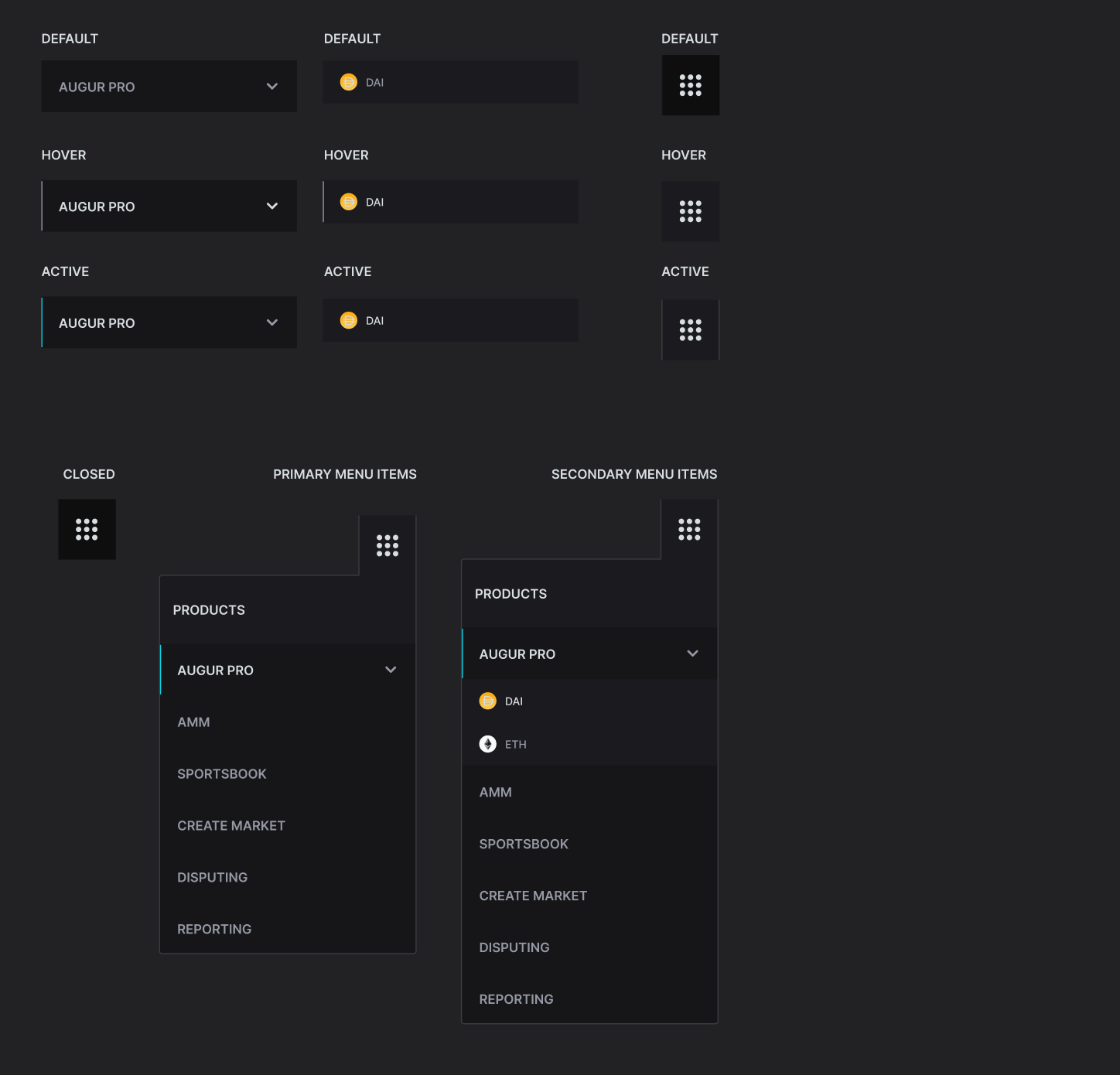The width and height of the screenshot is (1120, 1075).
Task: Click the DAI coin icon in the DEFAULT example
Action: [x=349, y=82]
